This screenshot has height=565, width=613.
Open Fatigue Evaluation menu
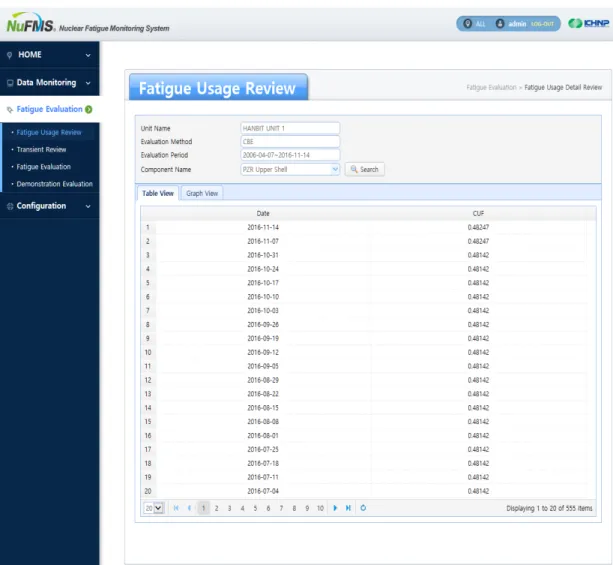(x=50, y=109)
